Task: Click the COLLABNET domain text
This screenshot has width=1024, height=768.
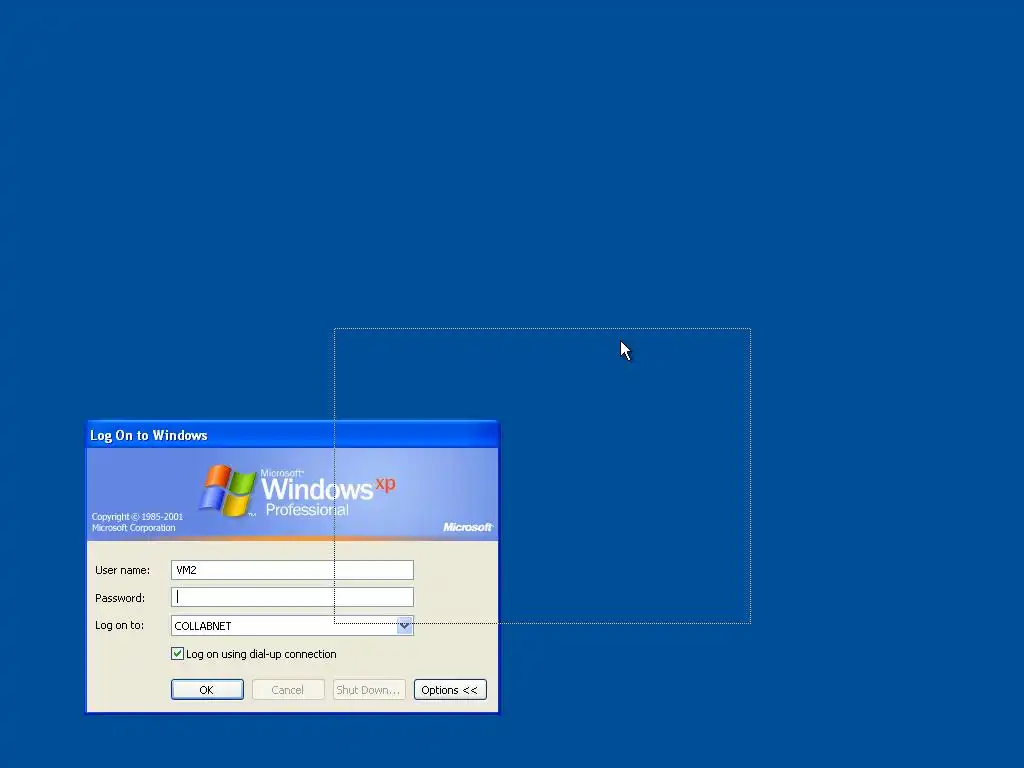Action: pos(202,626)
